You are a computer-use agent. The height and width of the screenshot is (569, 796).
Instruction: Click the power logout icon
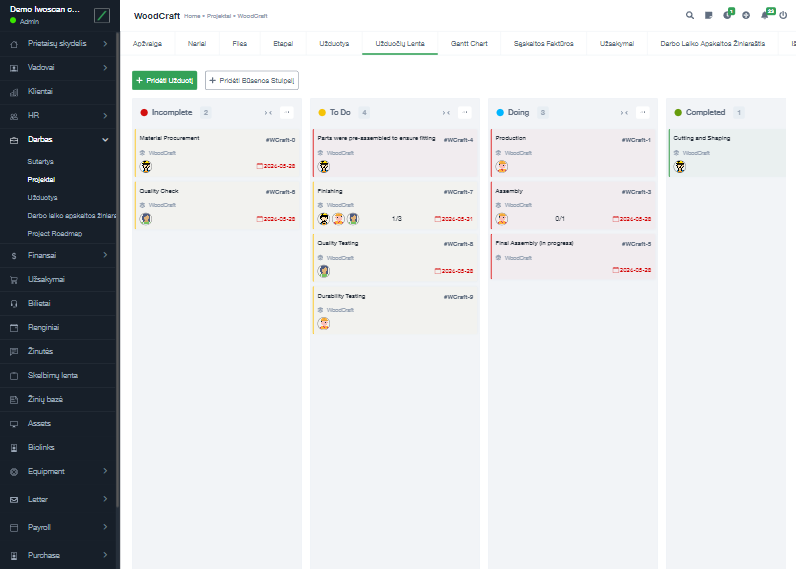pos(782,16)
